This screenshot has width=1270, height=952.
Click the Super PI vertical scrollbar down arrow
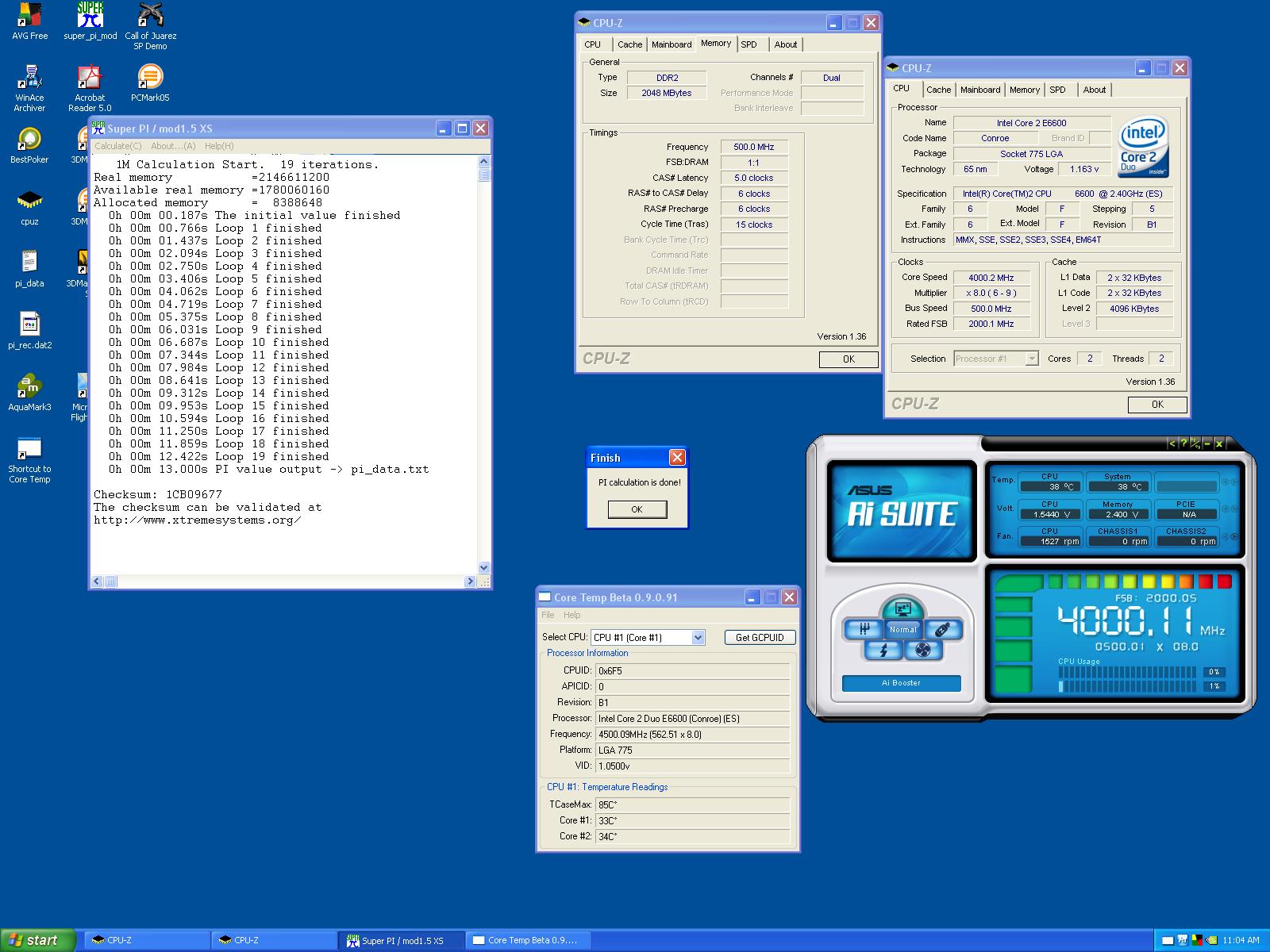(484, 567)
